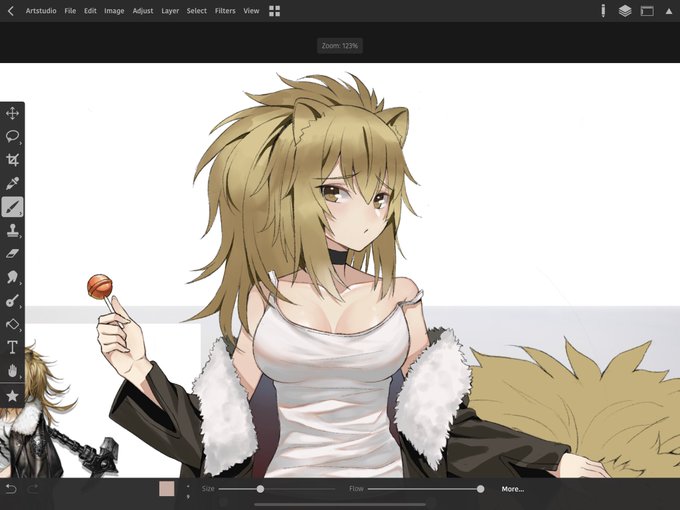Open the File menu

pyautogui.click(x=70, y=11)
